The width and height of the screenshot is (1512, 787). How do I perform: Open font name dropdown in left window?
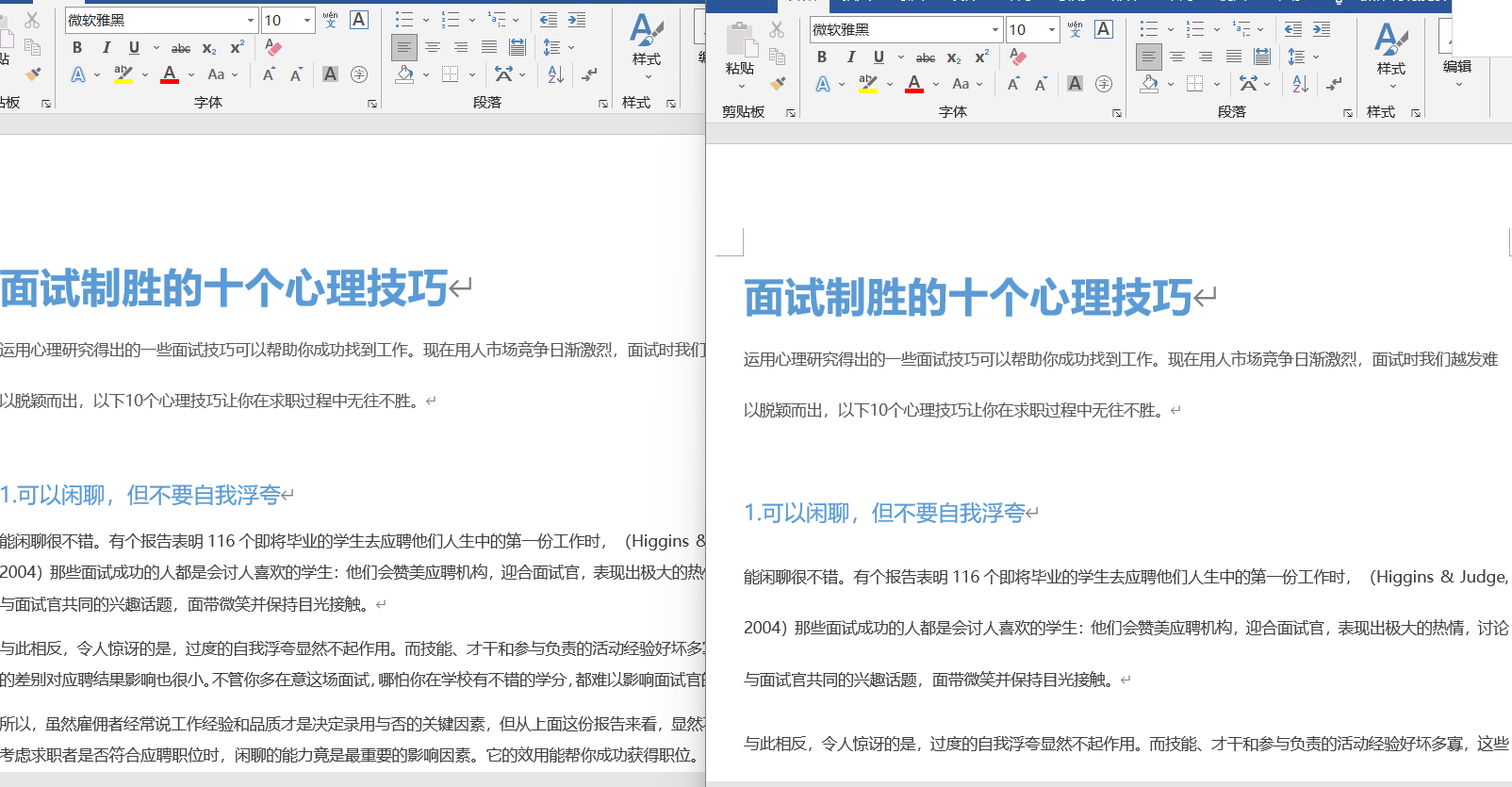pyautogui.click(x=251, y=20)
